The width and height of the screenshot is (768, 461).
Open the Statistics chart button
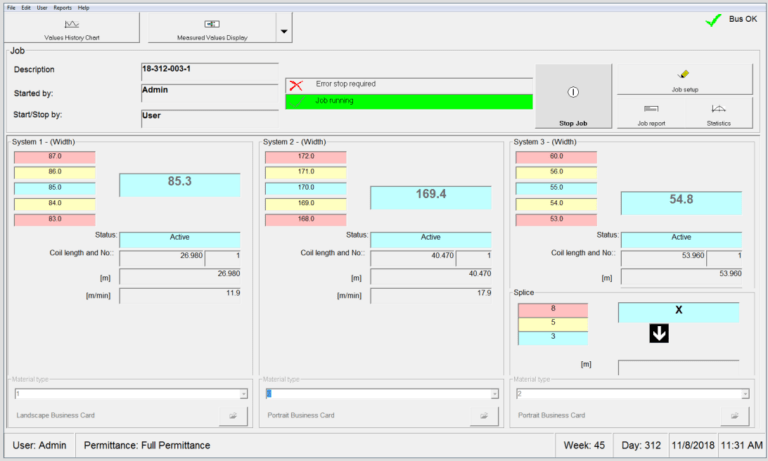coord(718,113)
